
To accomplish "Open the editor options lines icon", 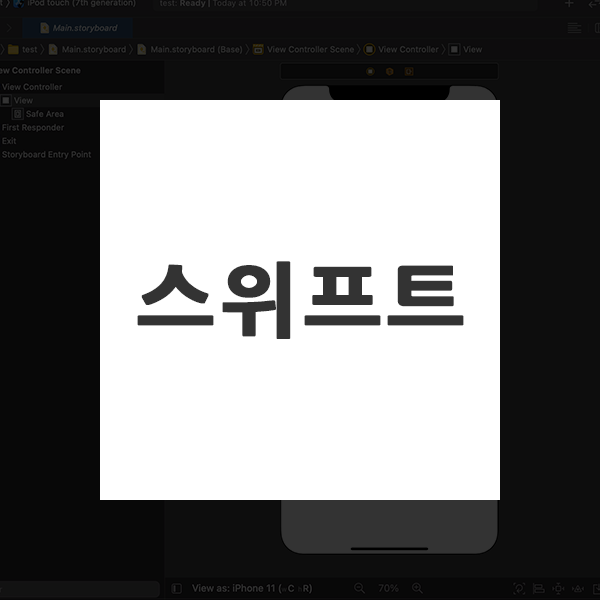I will click(574, 28).
